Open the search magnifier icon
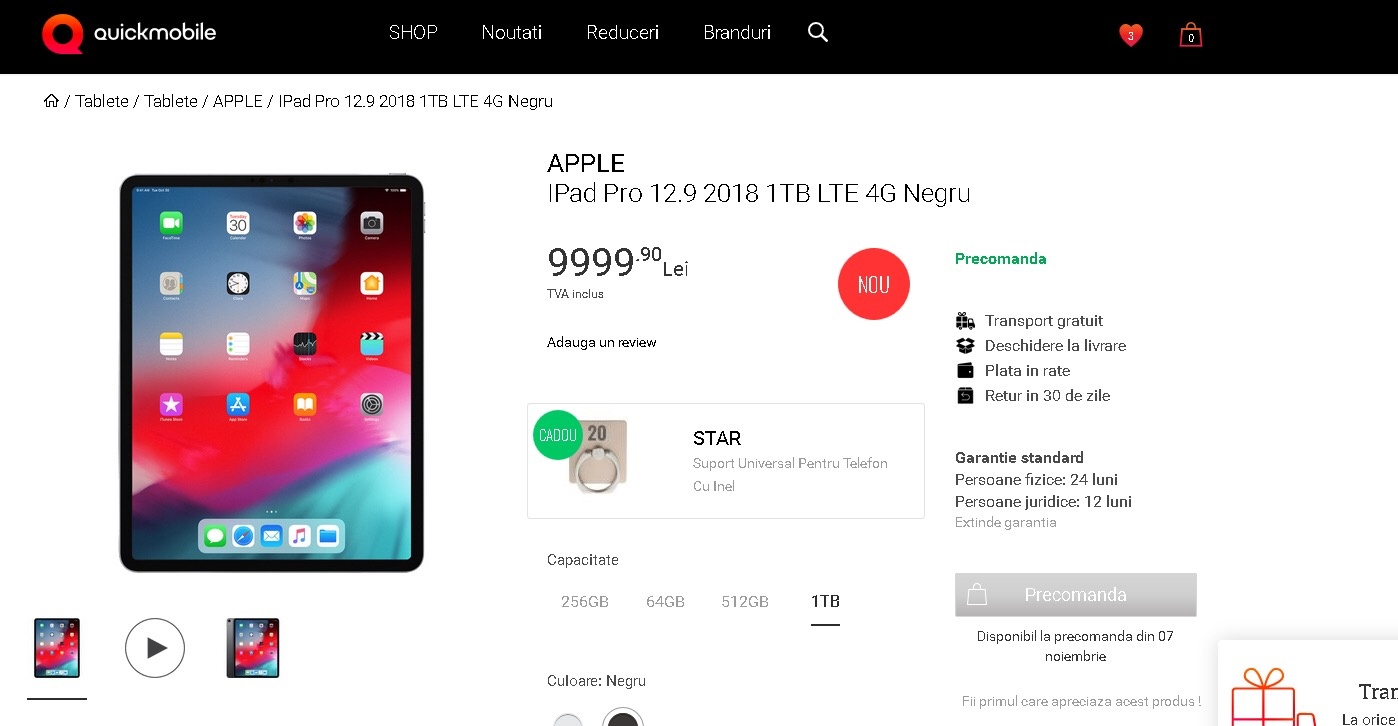The height and width of the screenshot is (726, 1398). tap(818, 32)
